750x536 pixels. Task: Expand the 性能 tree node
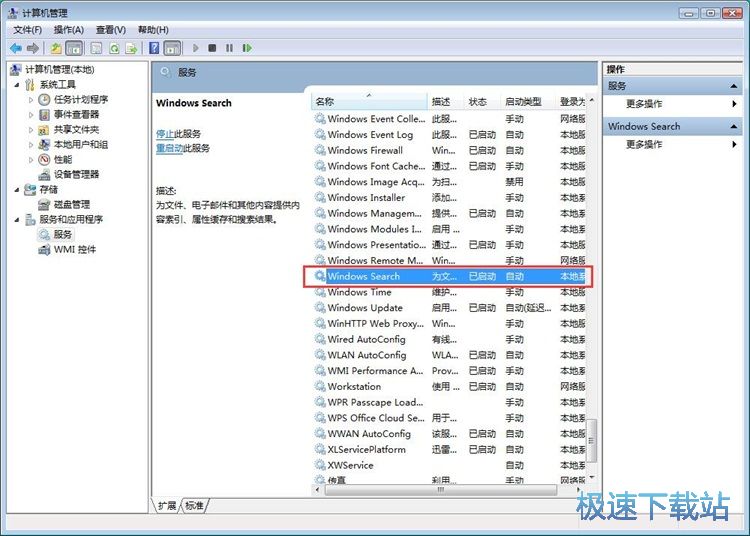[x=31, y=160]
